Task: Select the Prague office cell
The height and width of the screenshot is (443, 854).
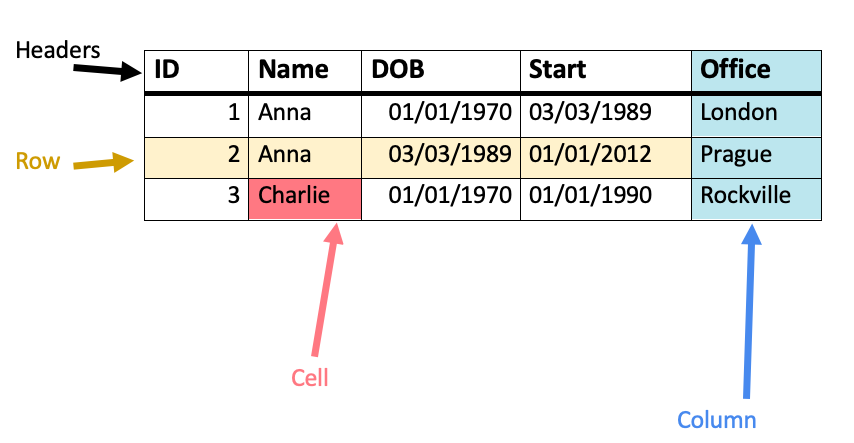Action: click(x=757, y=158)
